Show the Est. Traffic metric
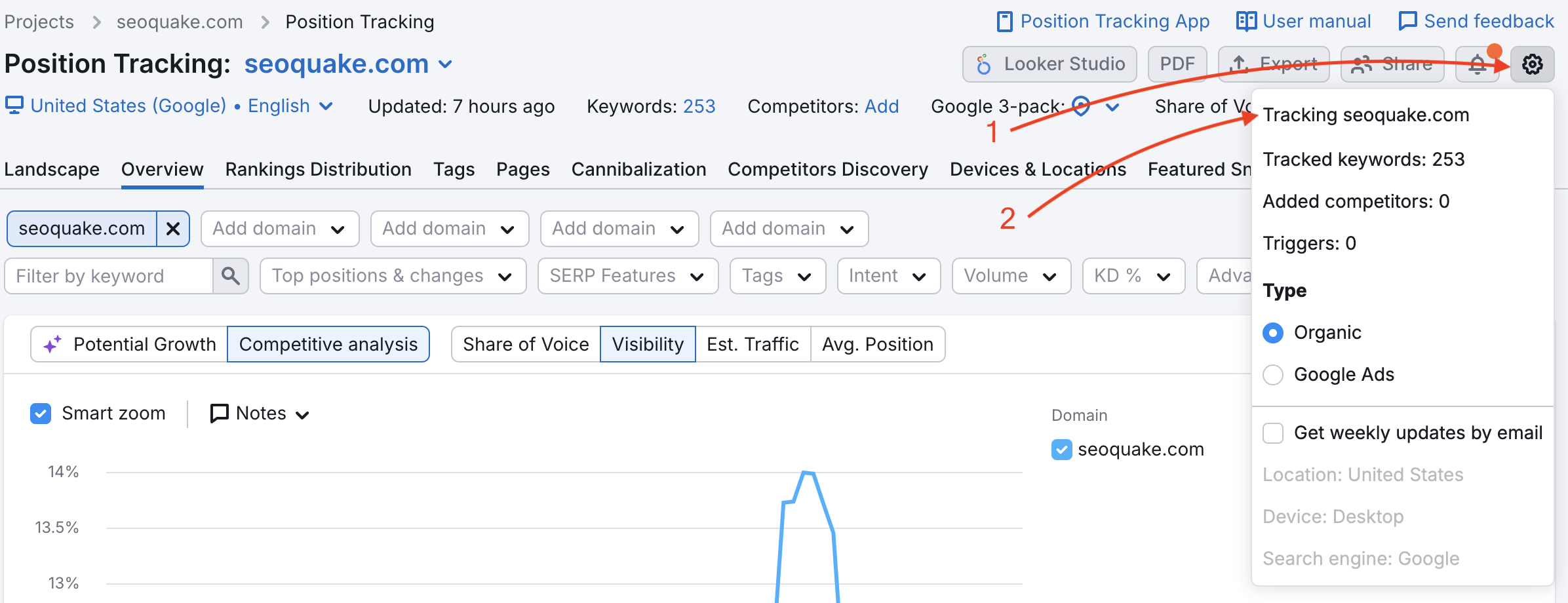 click(x=753, y=344)
